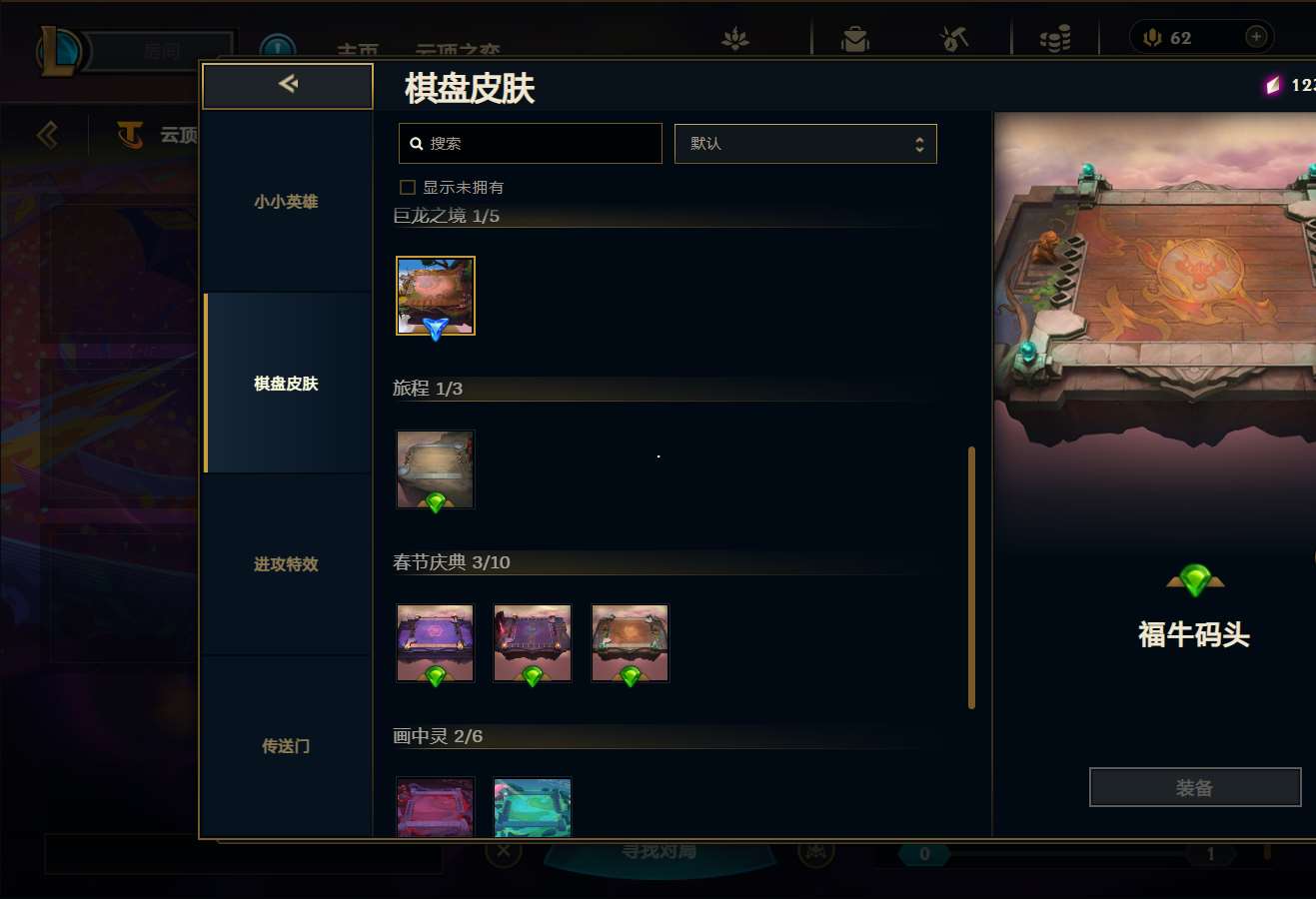The height and width of the screenshot is (899, 1316).
Task: Open the 默认 sort dropdown
Action: click(805, 144)
